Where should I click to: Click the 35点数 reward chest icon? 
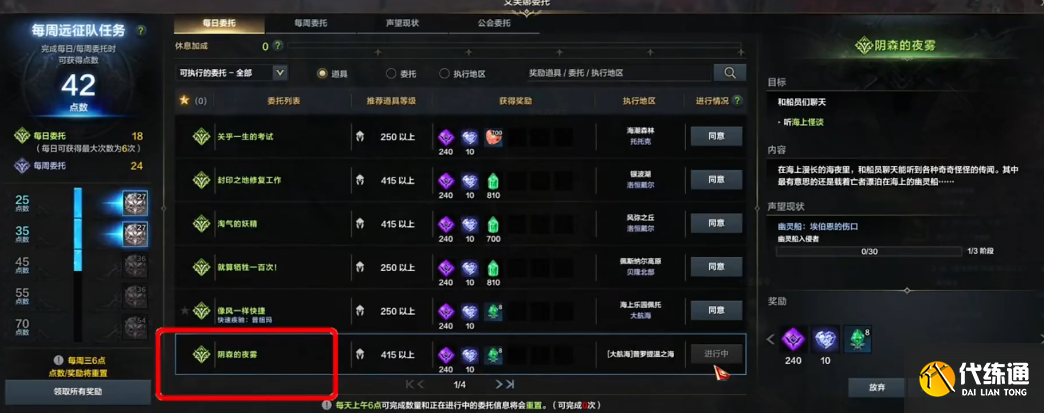pos(135,234)
